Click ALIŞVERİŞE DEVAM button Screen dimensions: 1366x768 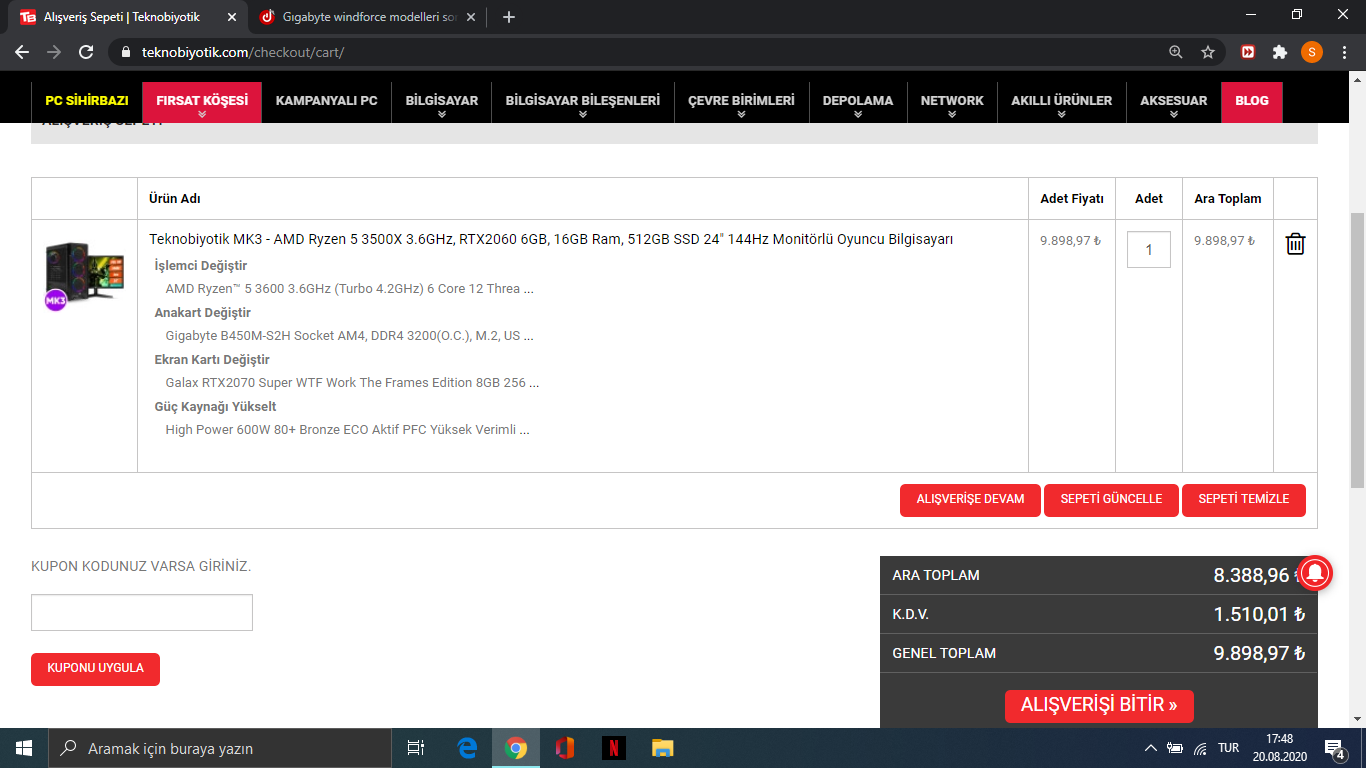(970, 499)
